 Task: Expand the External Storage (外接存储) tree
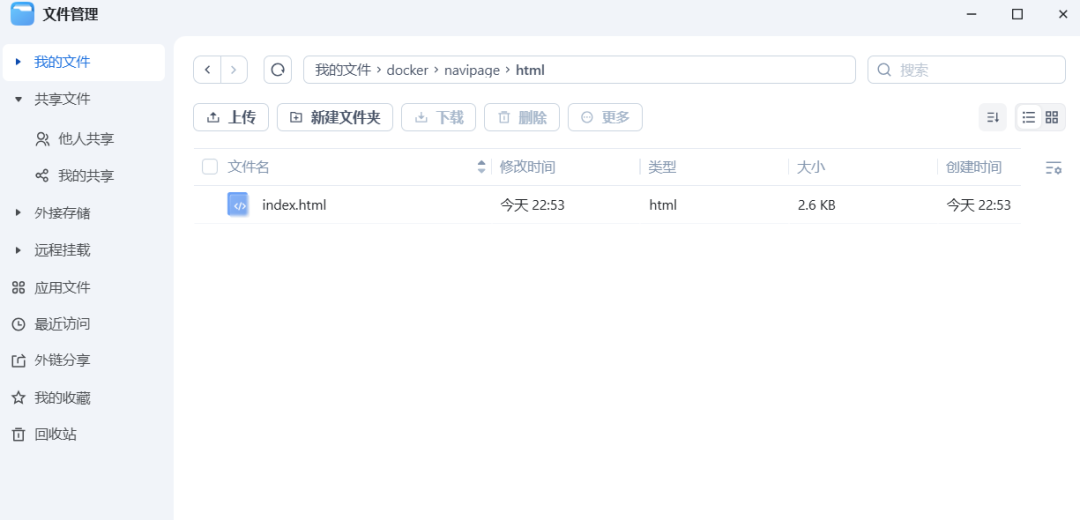[x=18, y=213]
